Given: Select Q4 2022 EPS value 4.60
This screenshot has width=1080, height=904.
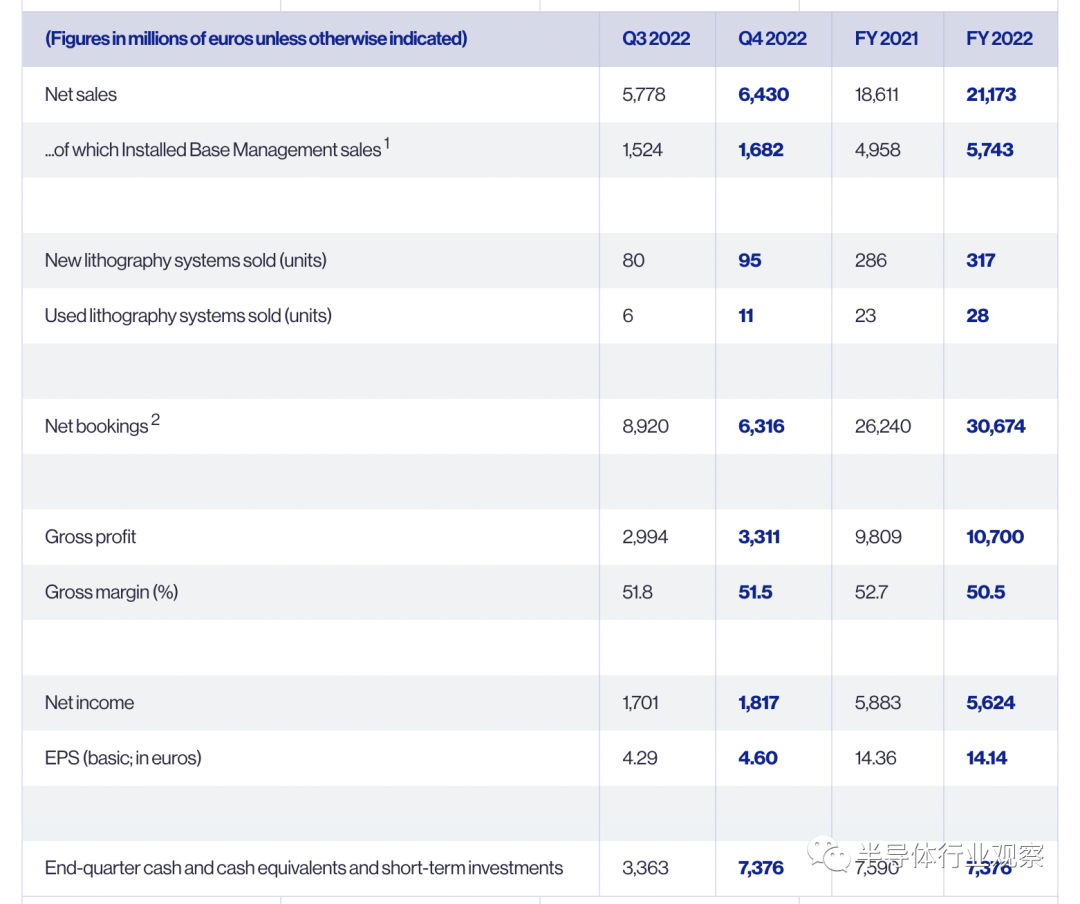Looking at the screenshot, I should click(x=758, y=758).
